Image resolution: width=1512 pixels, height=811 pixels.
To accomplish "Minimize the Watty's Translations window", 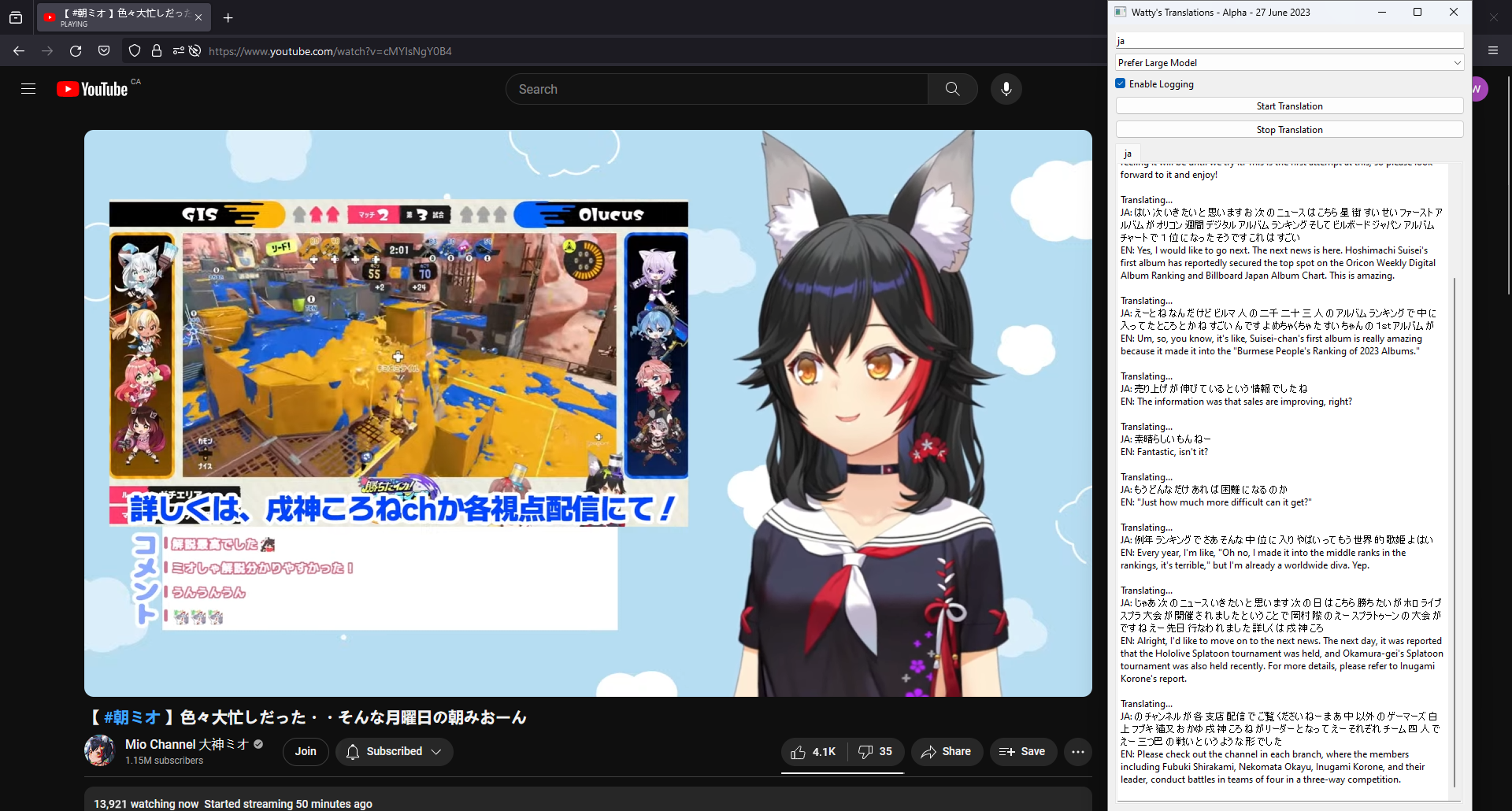I will point(1382,12).
